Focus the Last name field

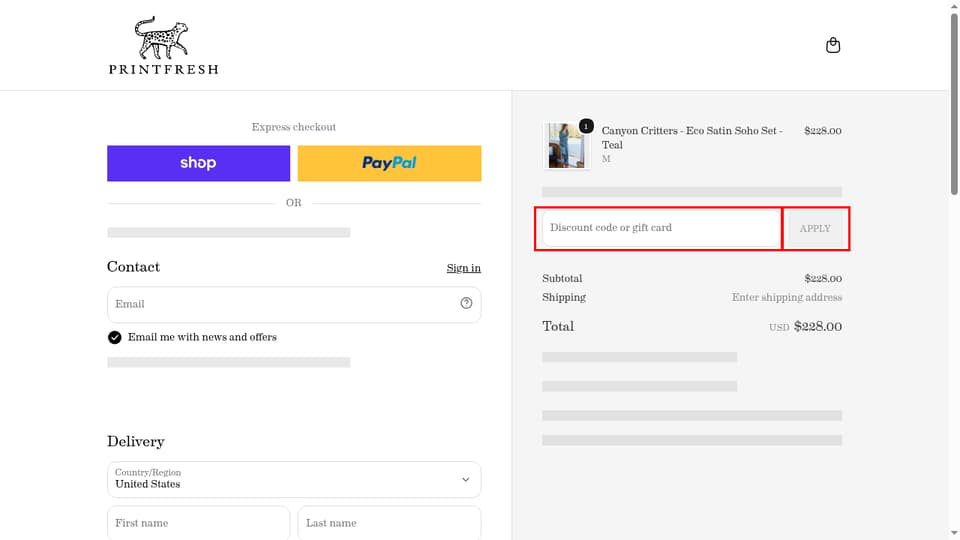(x=389, y=523)
